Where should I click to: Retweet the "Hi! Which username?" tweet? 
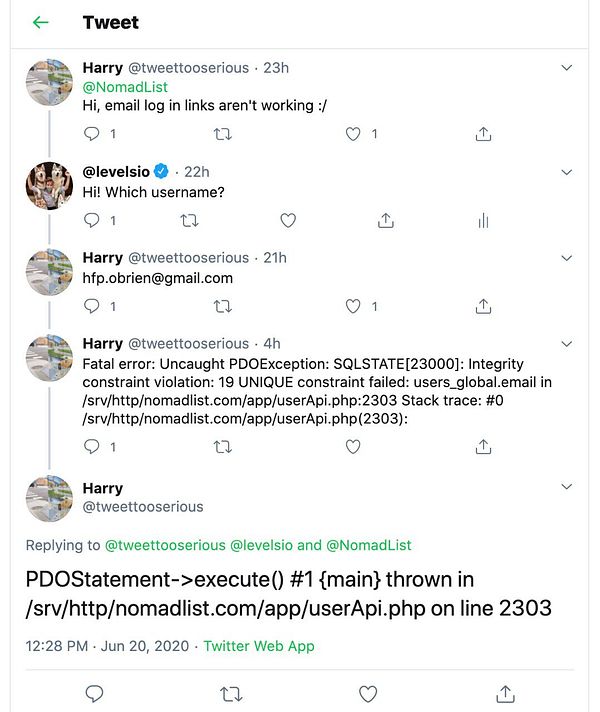pos(189,220)
